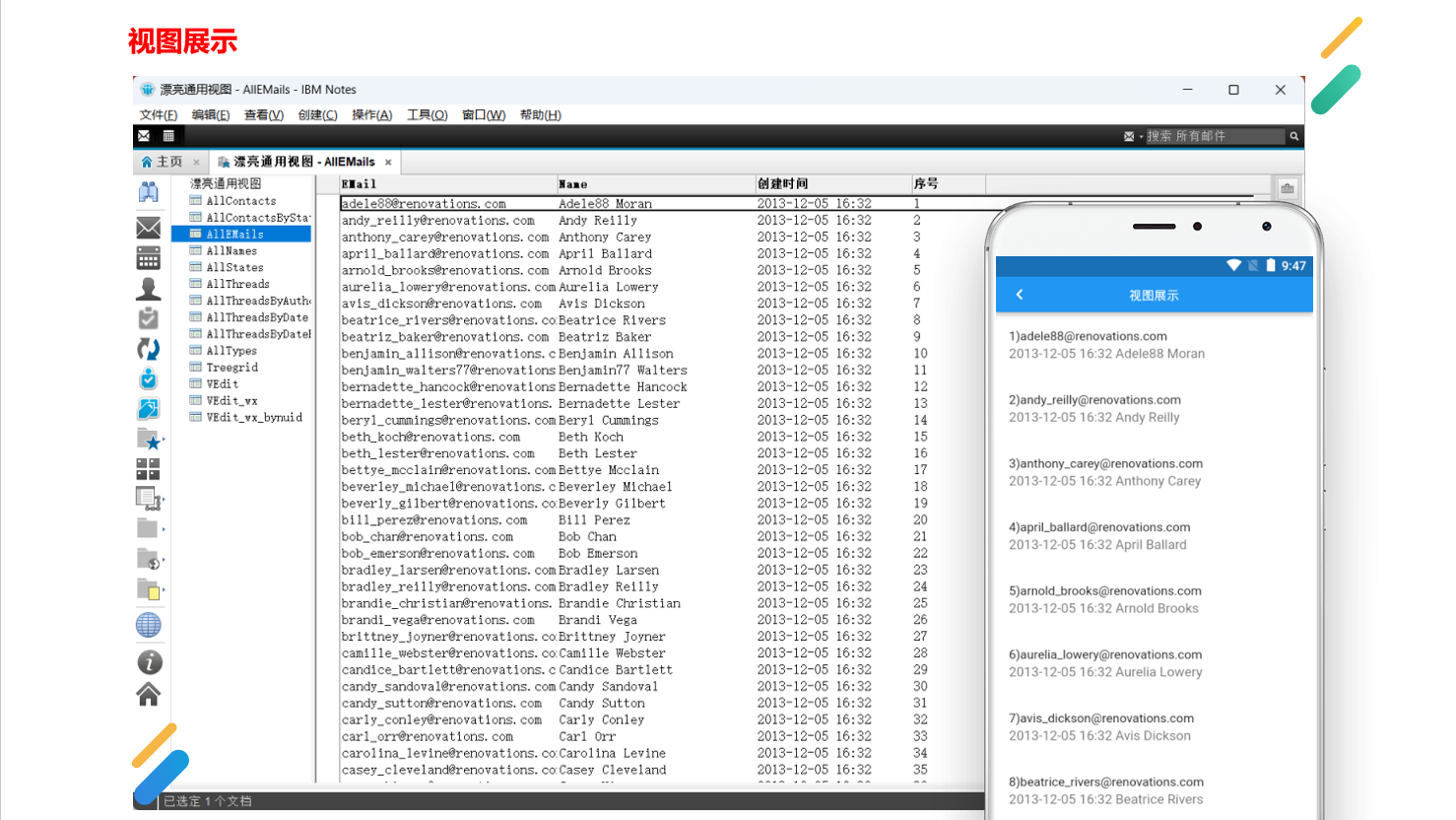Viewport: 1456px width, 820px height.
Task: Sort by the Name column header
Action: (655, 184)
